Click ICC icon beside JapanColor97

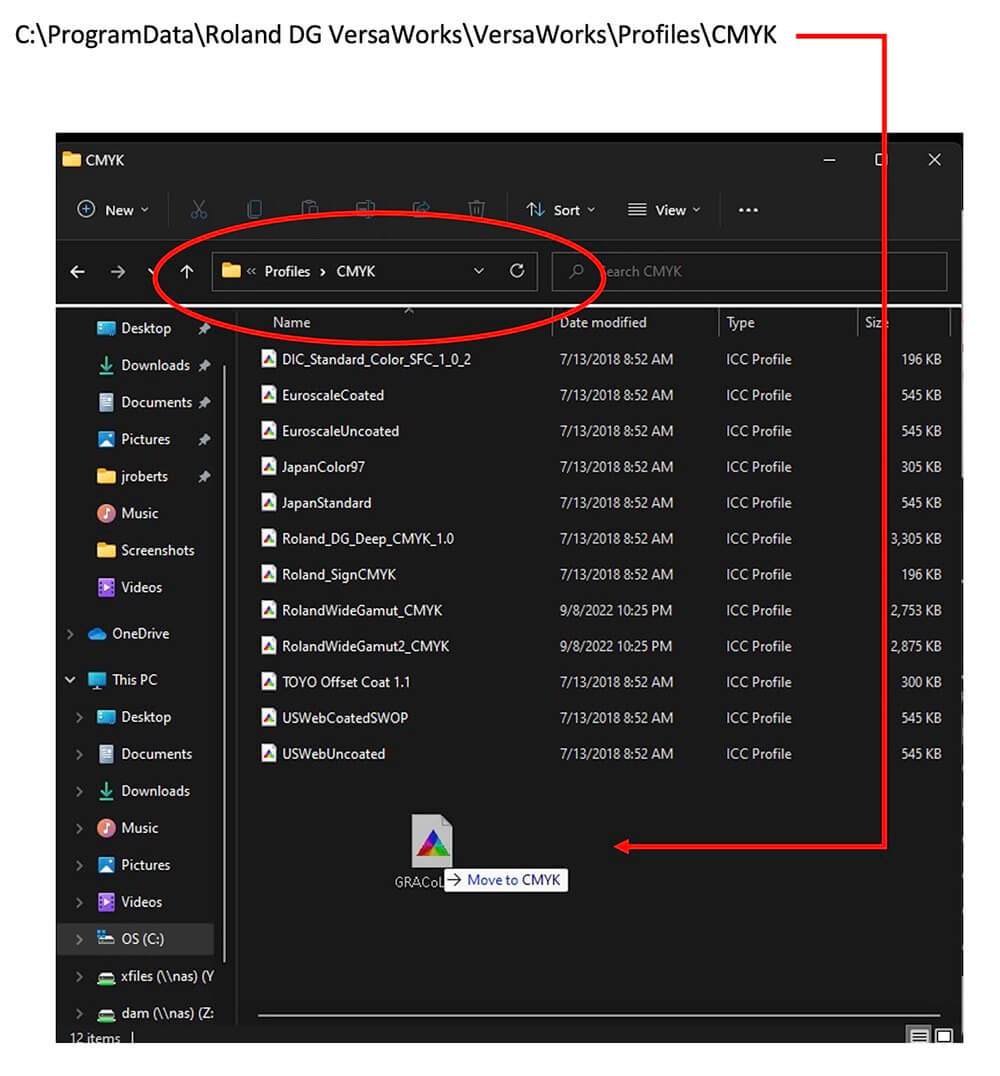click(x=268, y=467)
